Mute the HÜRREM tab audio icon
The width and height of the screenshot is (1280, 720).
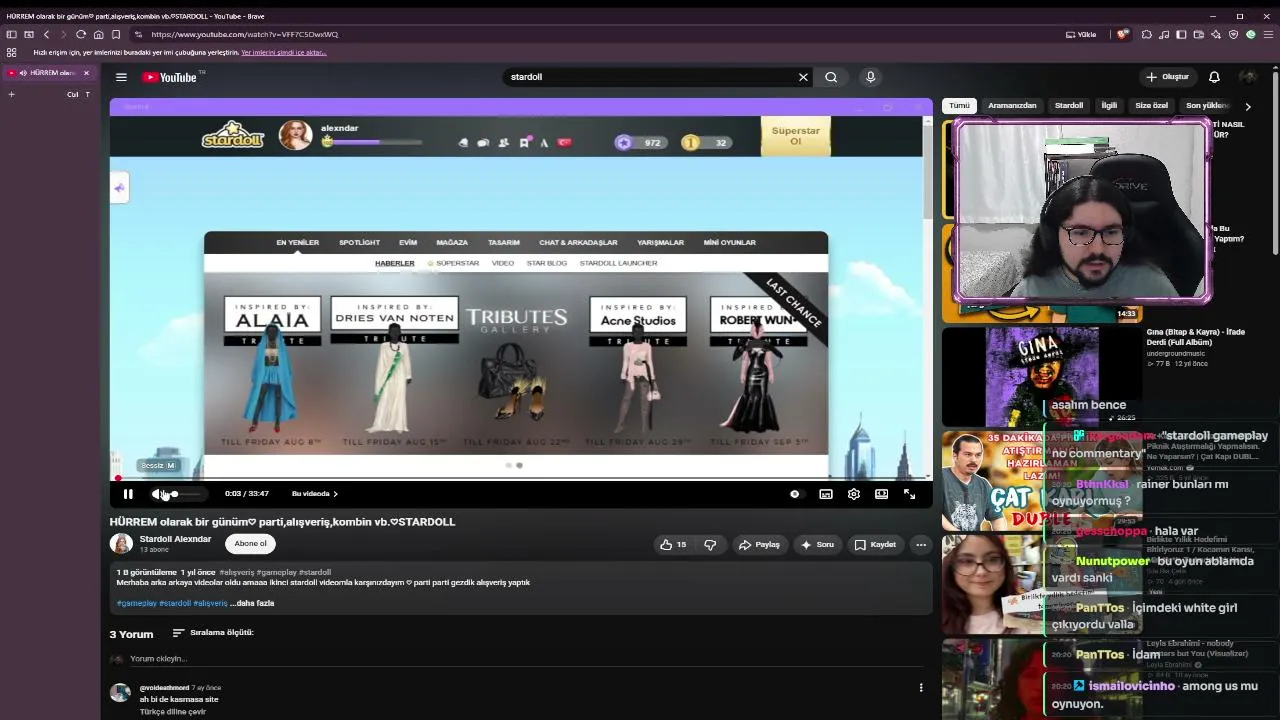pos(22,73)
